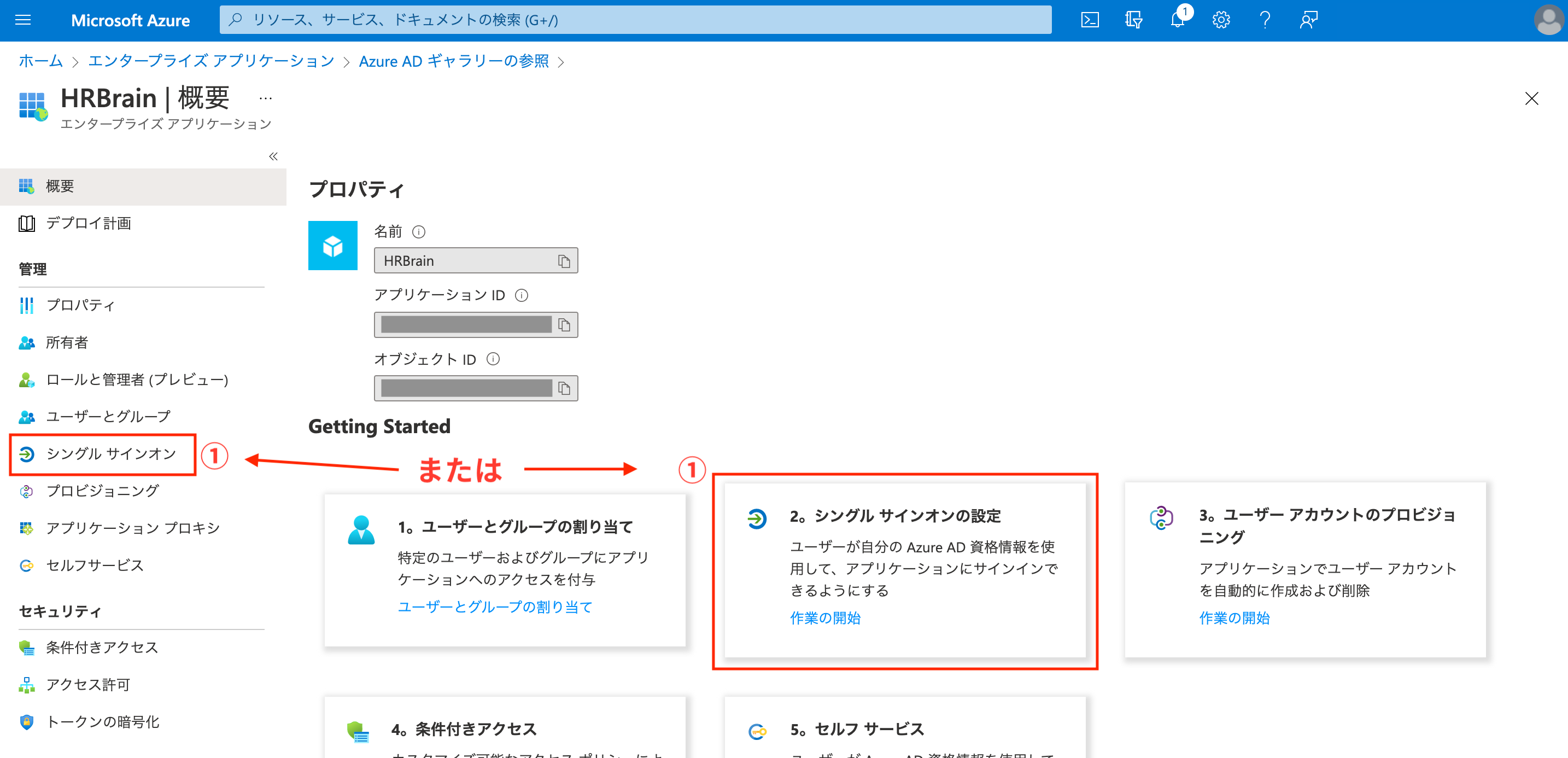
Task: Copy the オブジェクト ID value
Action: pos(564,388)
